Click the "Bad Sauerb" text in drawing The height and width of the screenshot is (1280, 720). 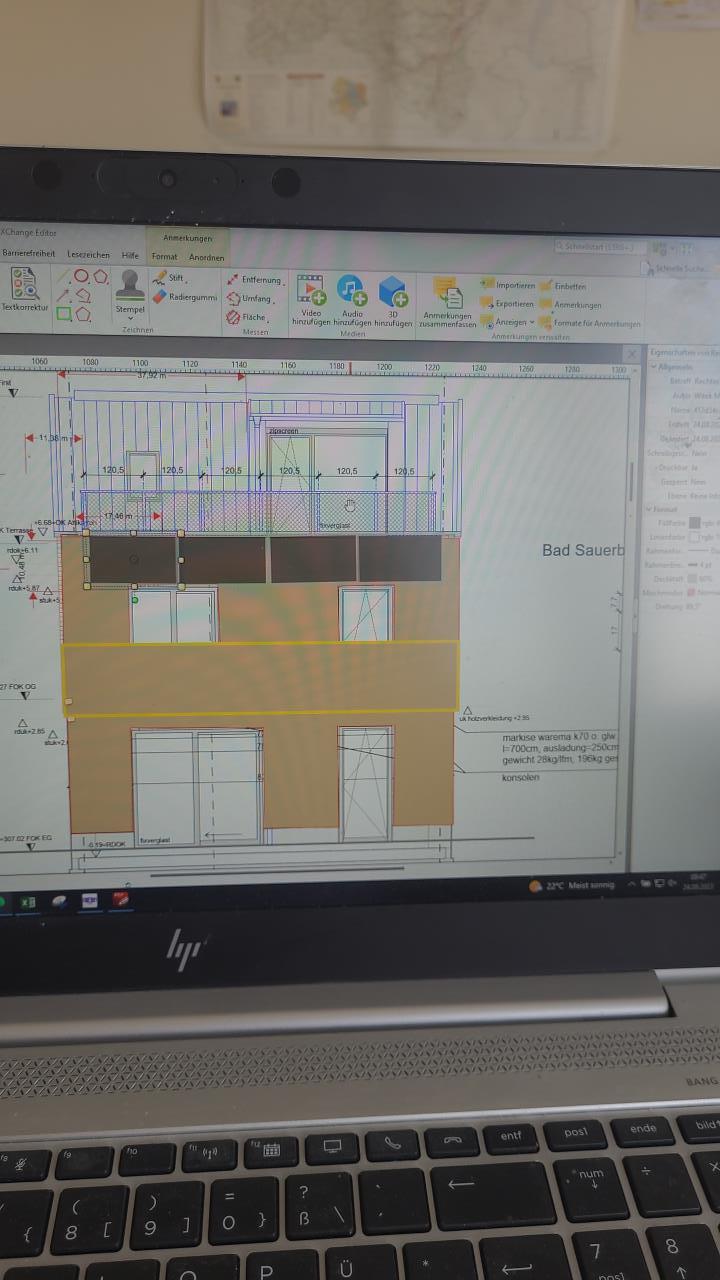coord(583,550)
